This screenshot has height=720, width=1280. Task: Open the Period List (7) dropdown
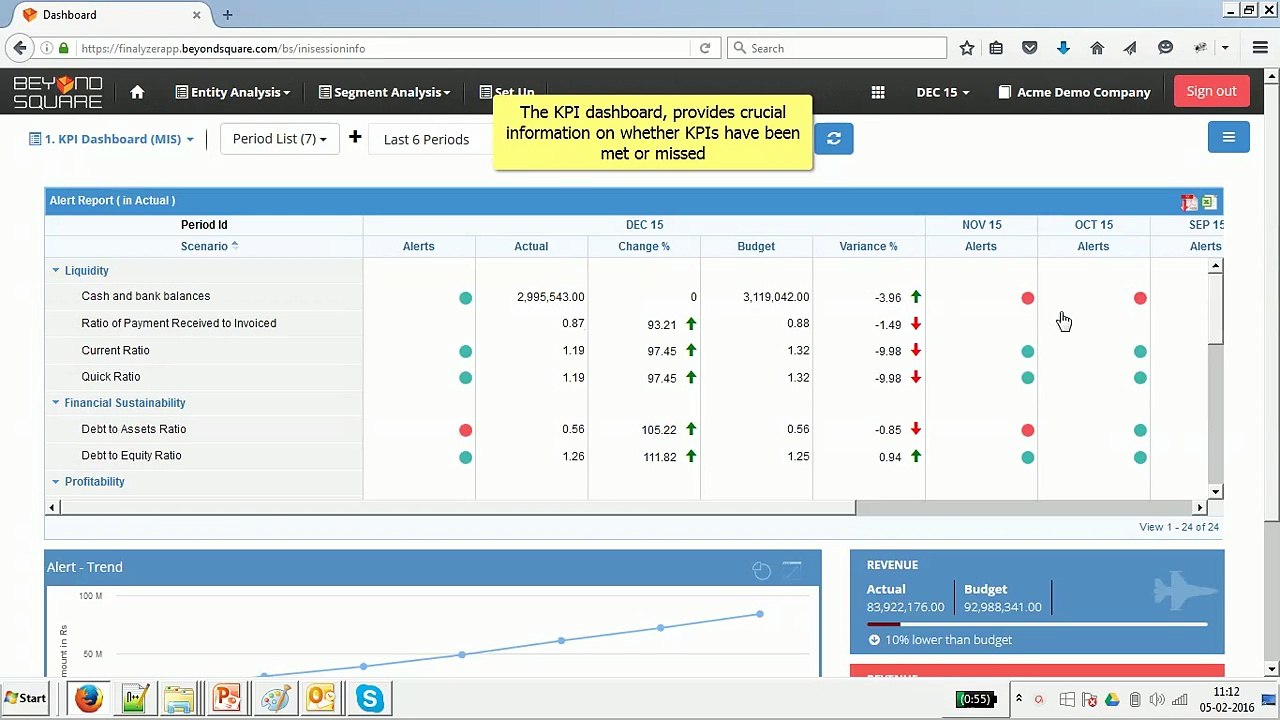click(x=279, y=139)
